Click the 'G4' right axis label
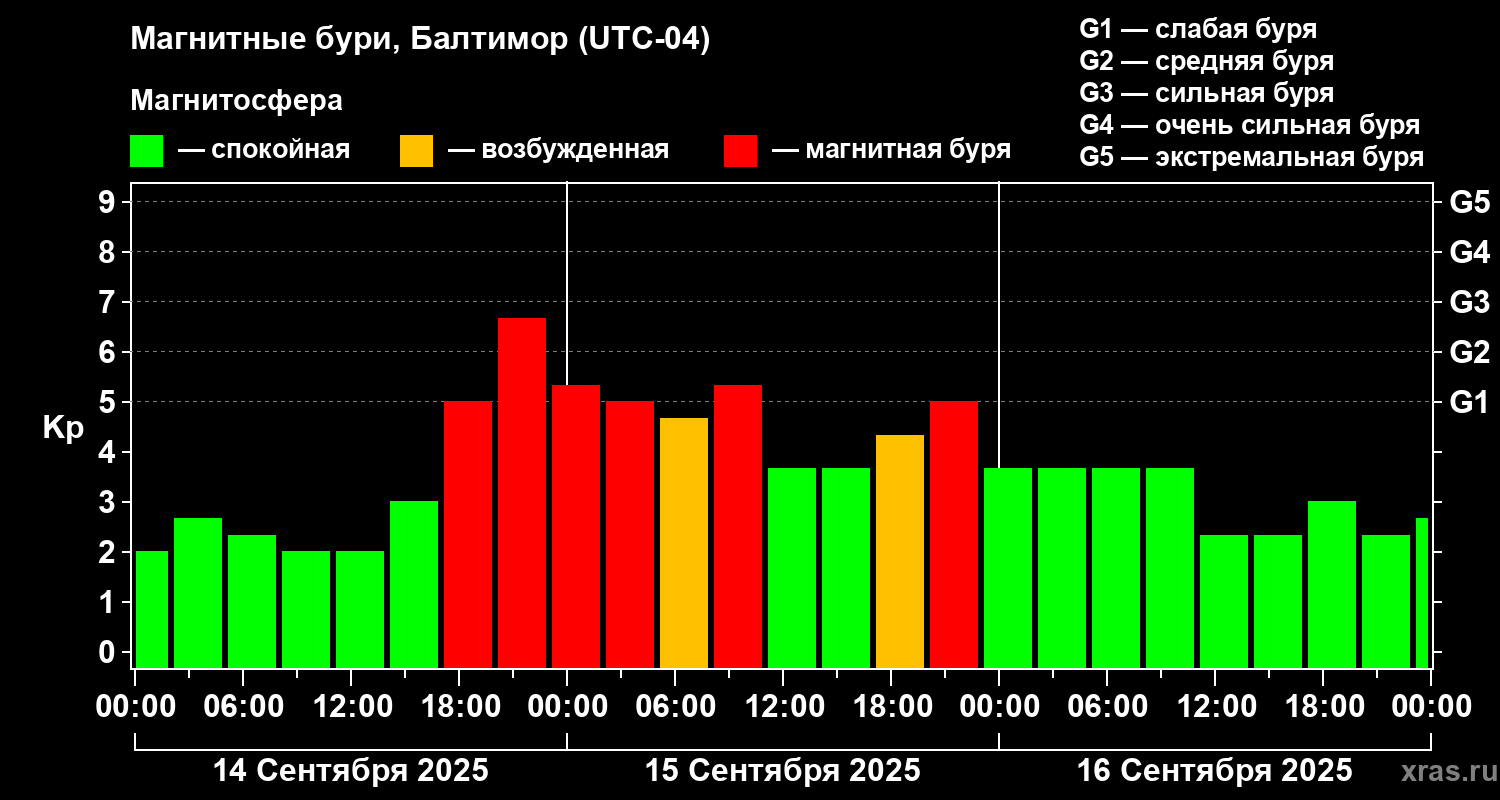Viewport: 1500px width, 800px height. [1469, 252]
